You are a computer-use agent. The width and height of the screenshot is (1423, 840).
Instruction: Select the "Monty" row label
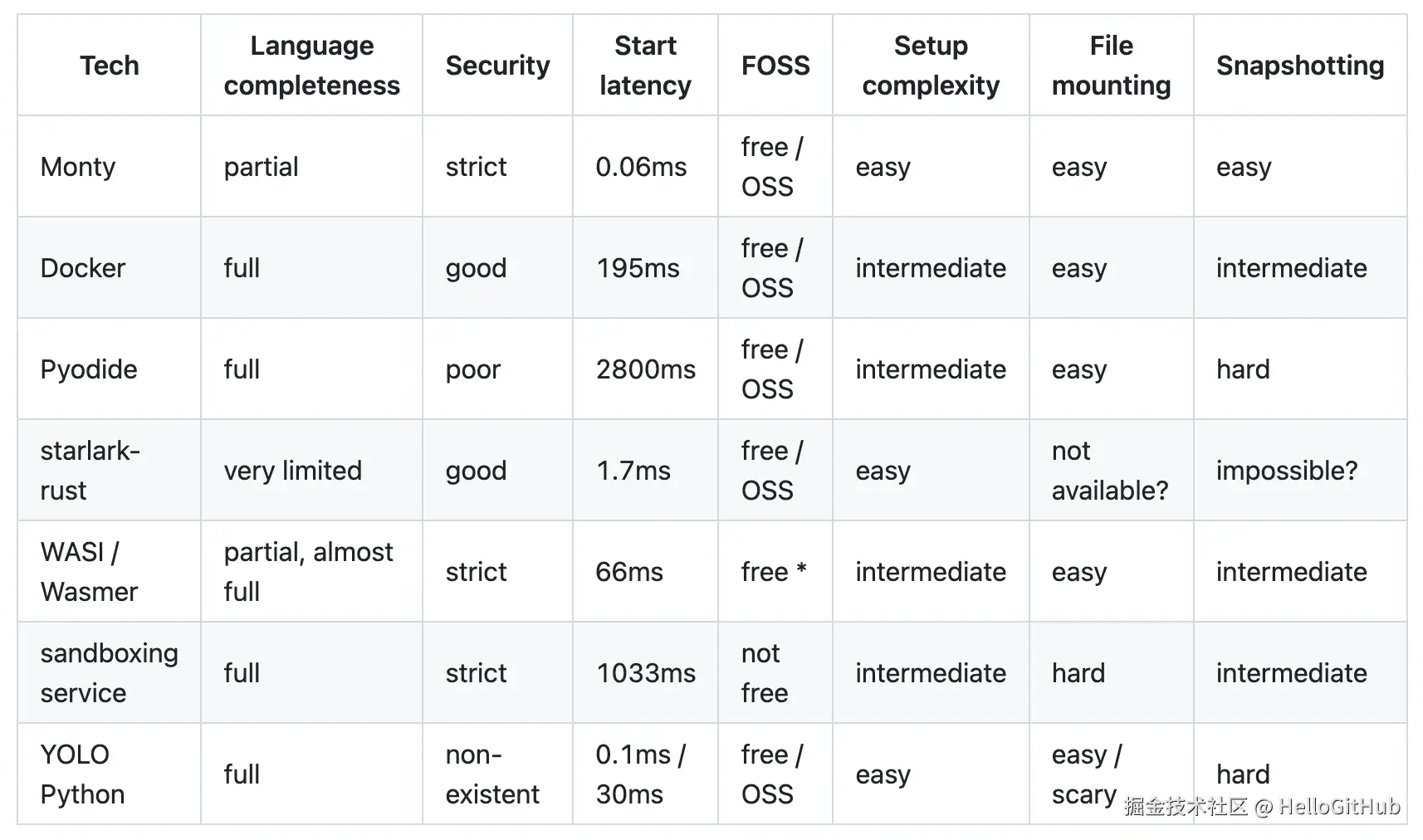point(78,167)
